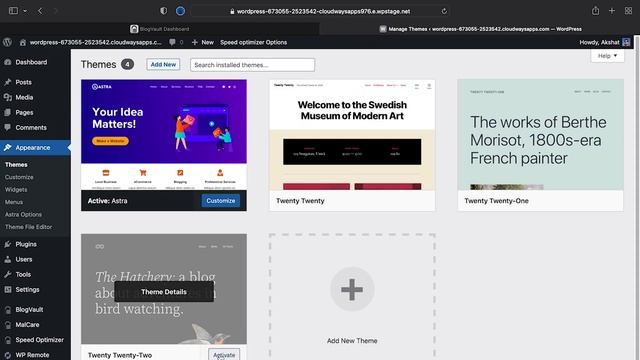Go back with Safari back arrow
The height and width of the screenshot is (360, 640).
point(40,11)
